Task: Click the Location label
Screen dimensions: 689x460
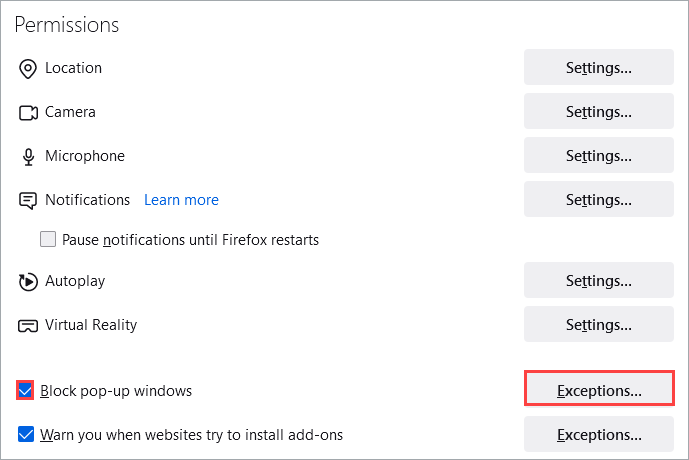Action: (73, 68)
